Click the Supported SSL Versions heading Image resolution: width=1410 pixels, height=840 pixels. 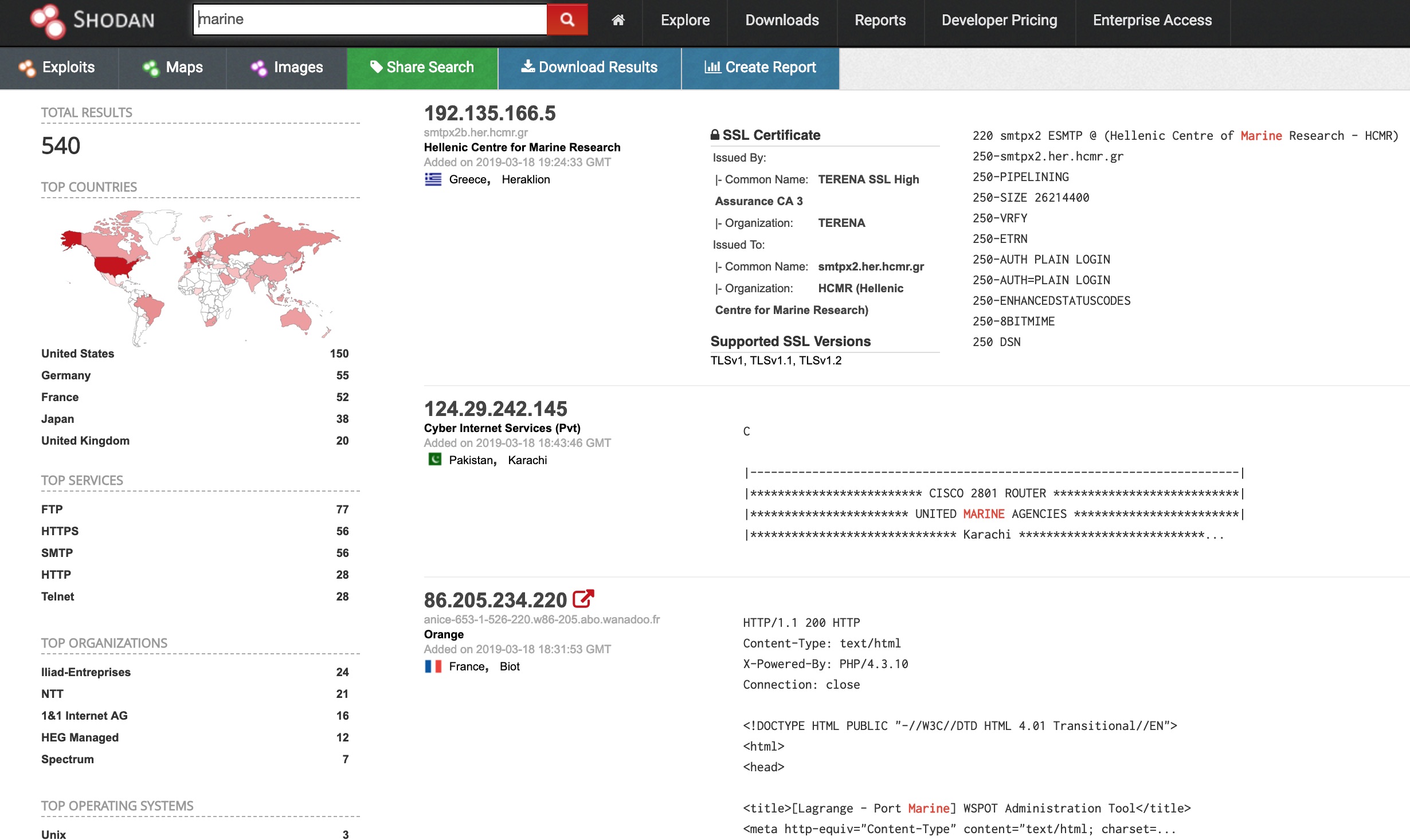(790, 342)
